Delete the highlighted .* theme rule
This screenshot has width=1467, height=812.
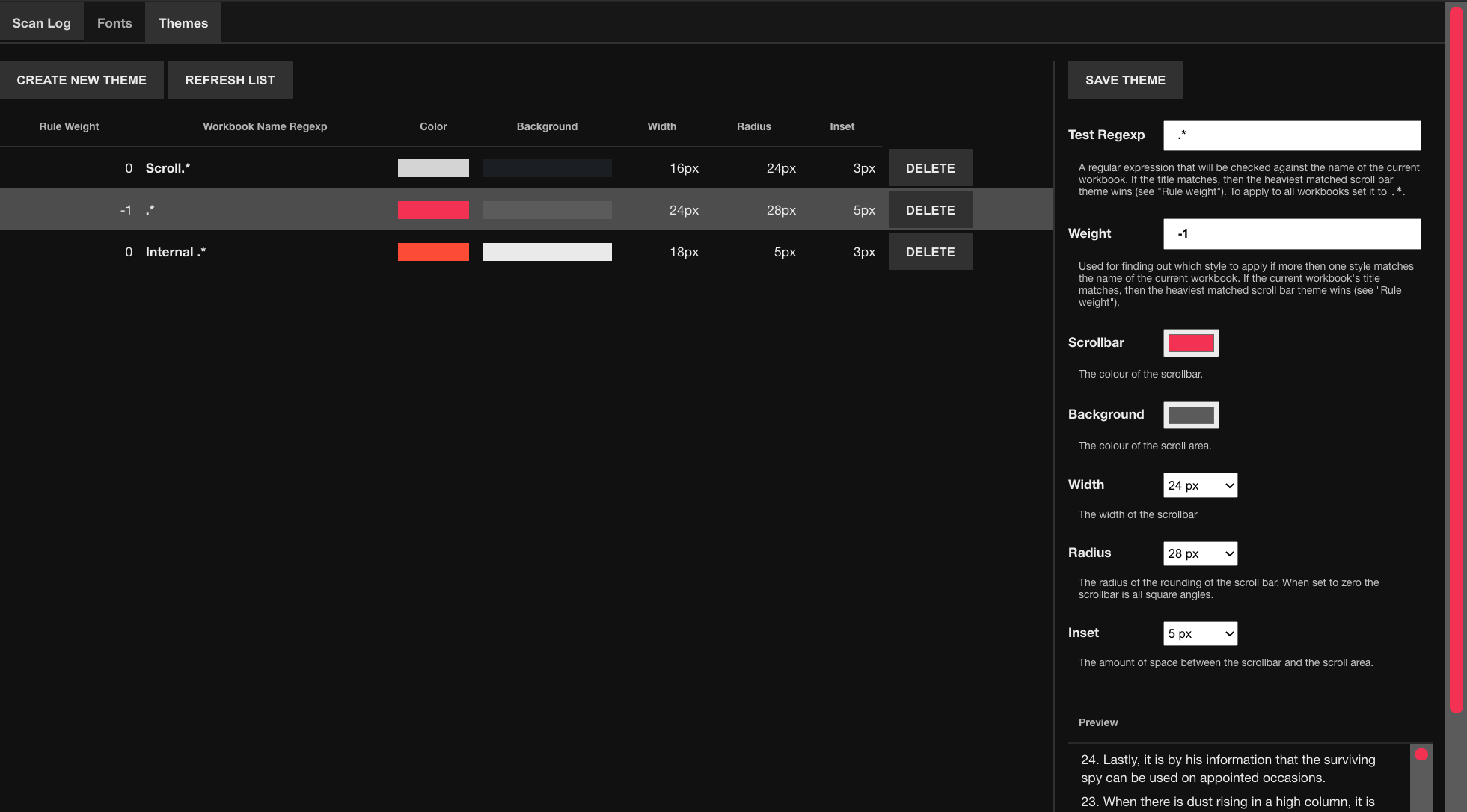pos(930,210)
